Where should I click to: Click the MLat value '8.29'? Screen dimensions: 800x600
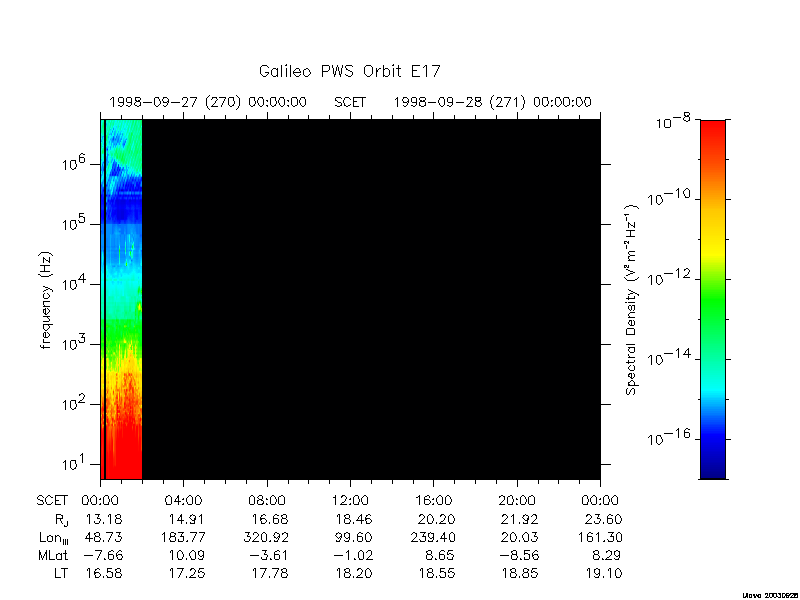607,556
